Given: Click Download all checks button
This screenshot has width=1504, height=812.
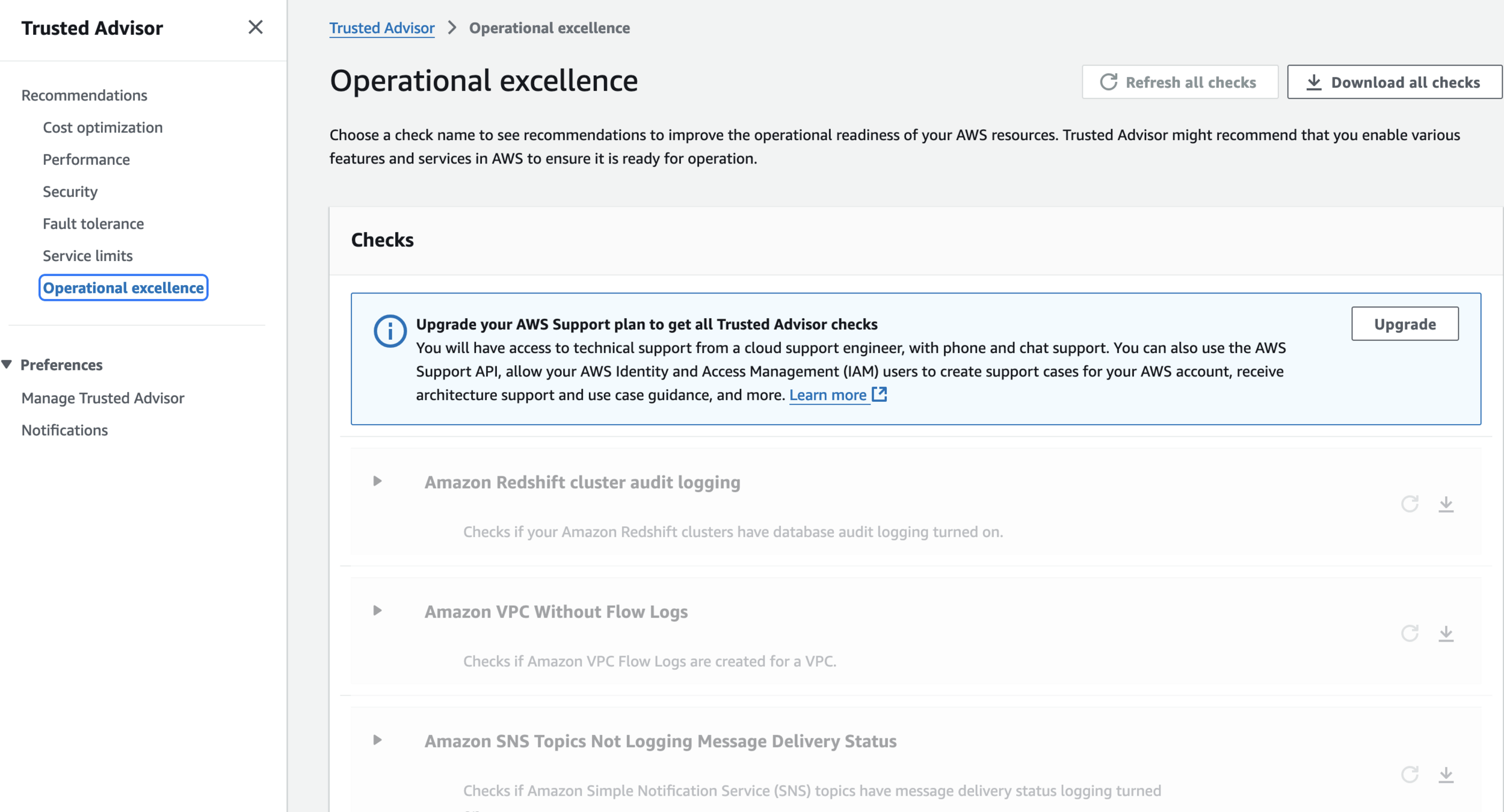Looking at the screenshot, I should [1394, 82].
